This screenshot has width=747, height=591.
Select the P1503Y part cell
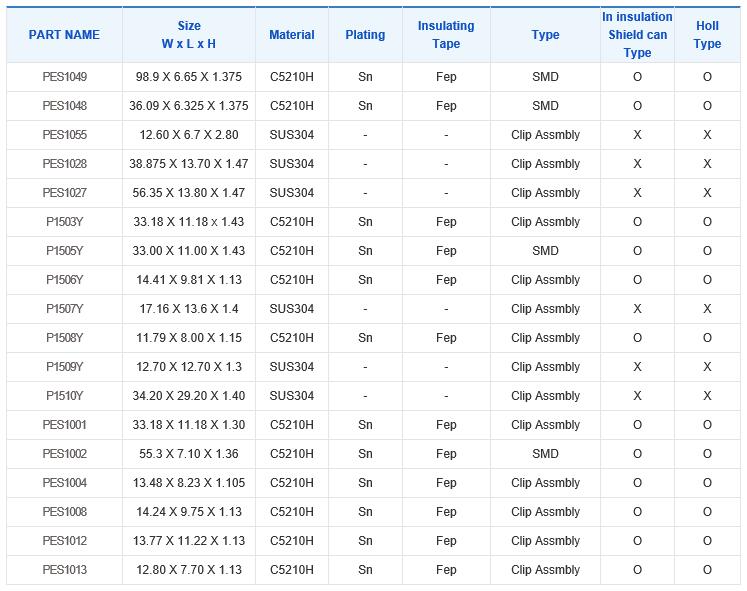pos(64,222)
